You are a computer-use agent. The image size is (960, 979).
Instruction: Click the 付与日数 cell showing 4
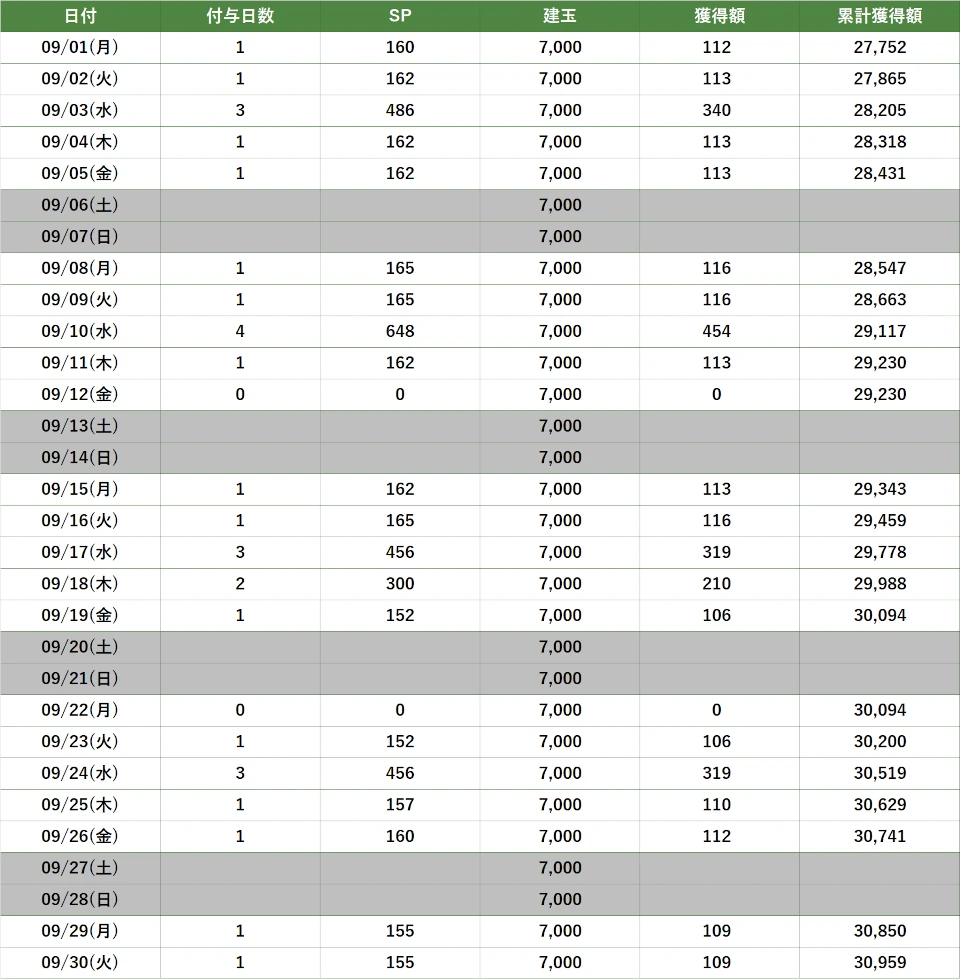point(240,331)
